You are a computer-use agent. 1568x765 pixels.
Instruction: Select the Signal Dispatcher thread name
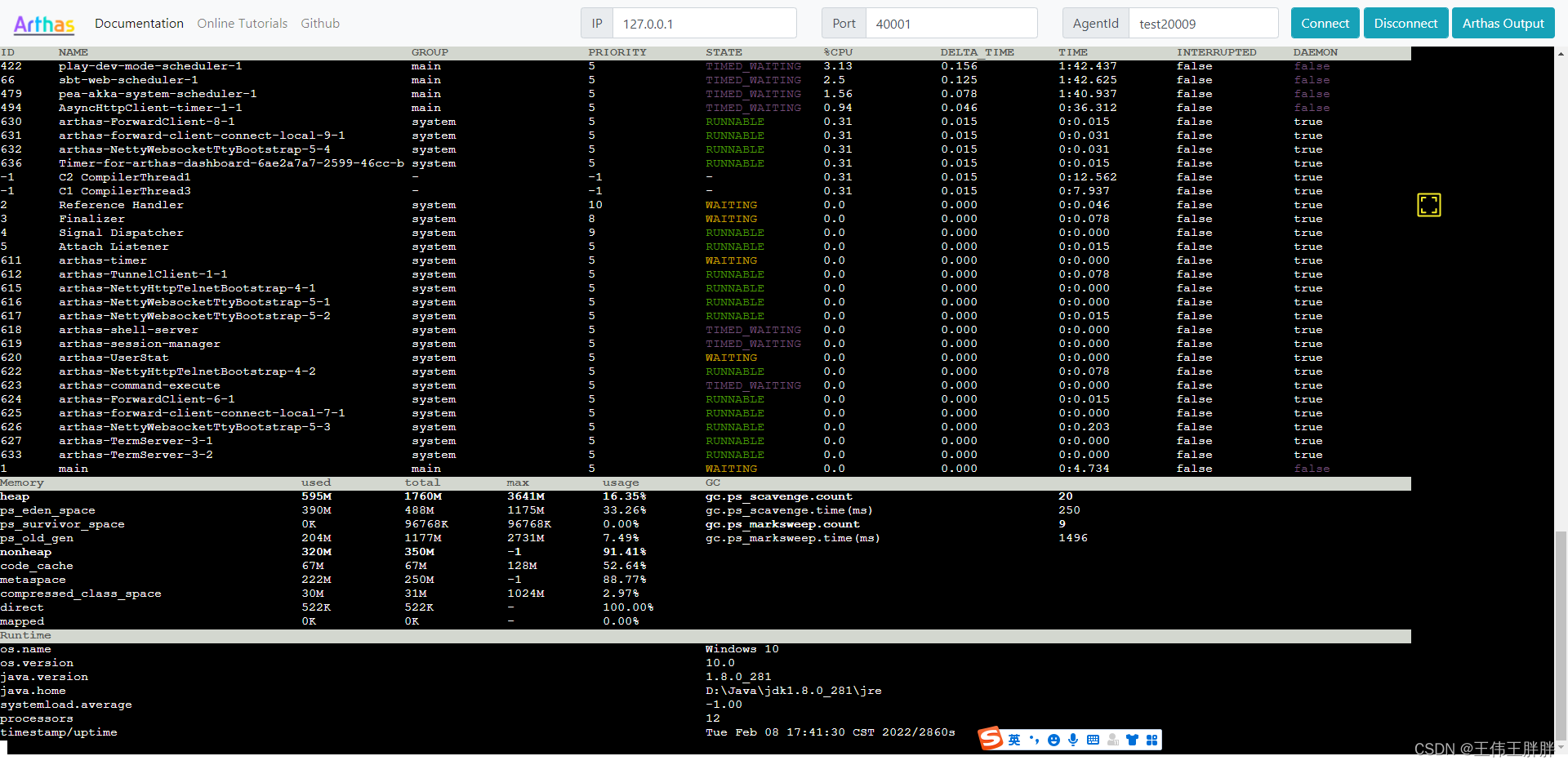point(121,233)
